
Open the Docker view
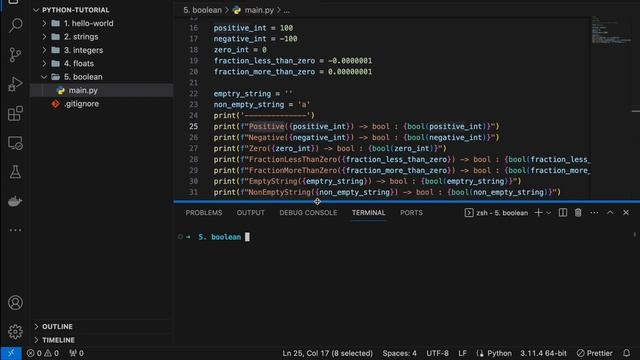[x=15, y=201]
